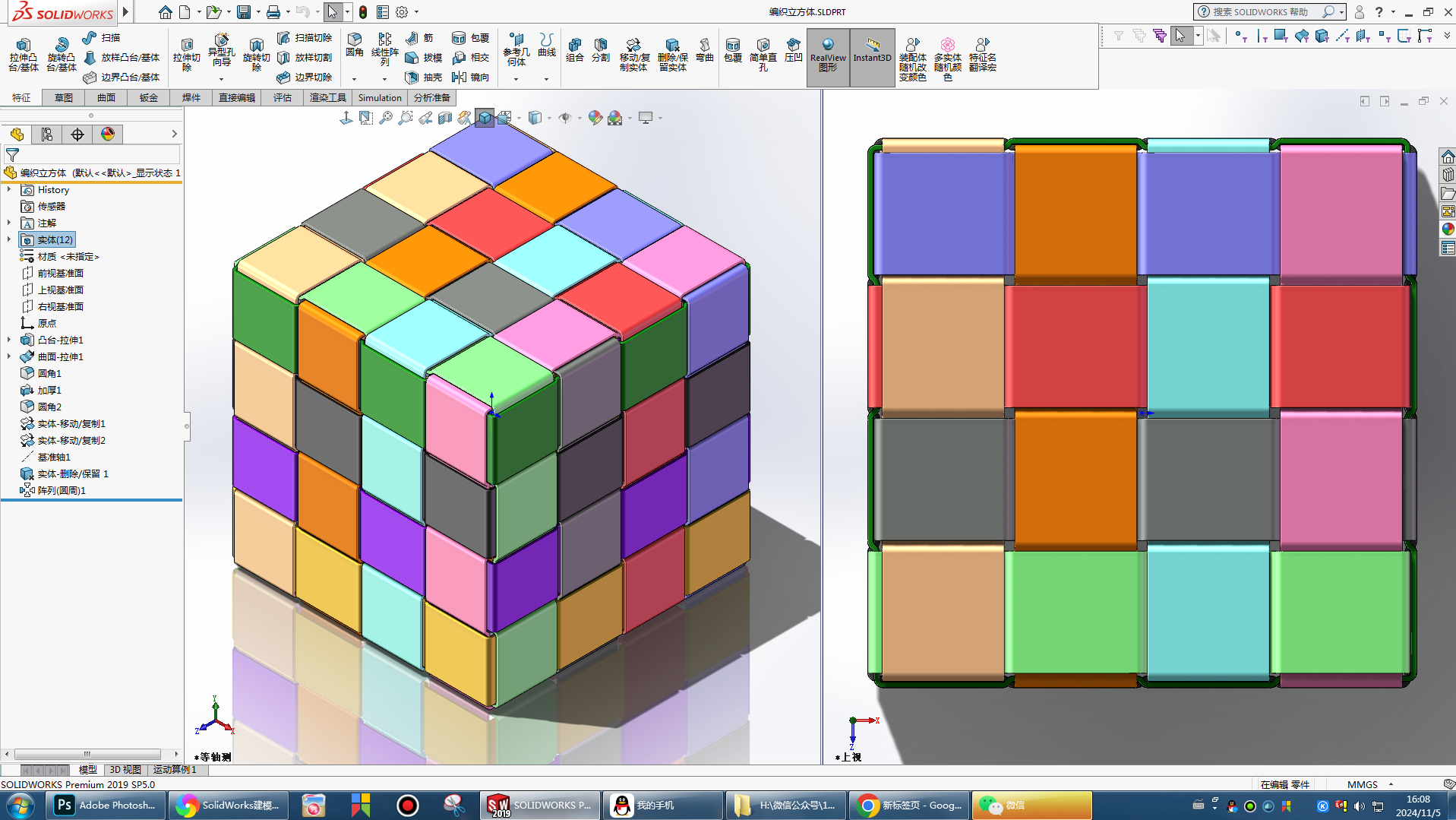
Task: Open the Appearances task pane icon
Action: click(x=1448, y=230)
